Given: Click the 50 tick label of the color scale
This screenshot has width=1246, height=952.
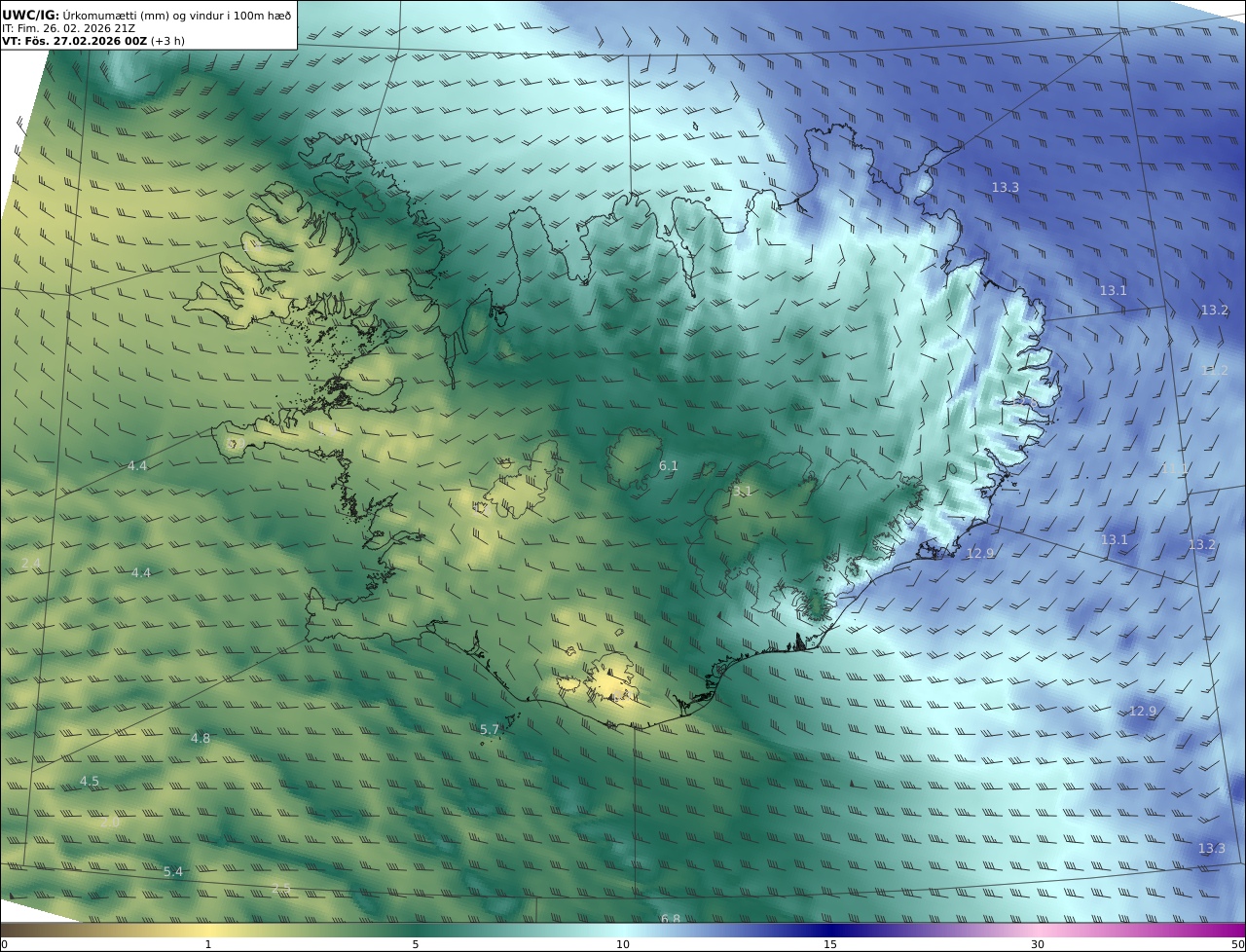Looking at the screenshot, I should tap(1238, 944).
